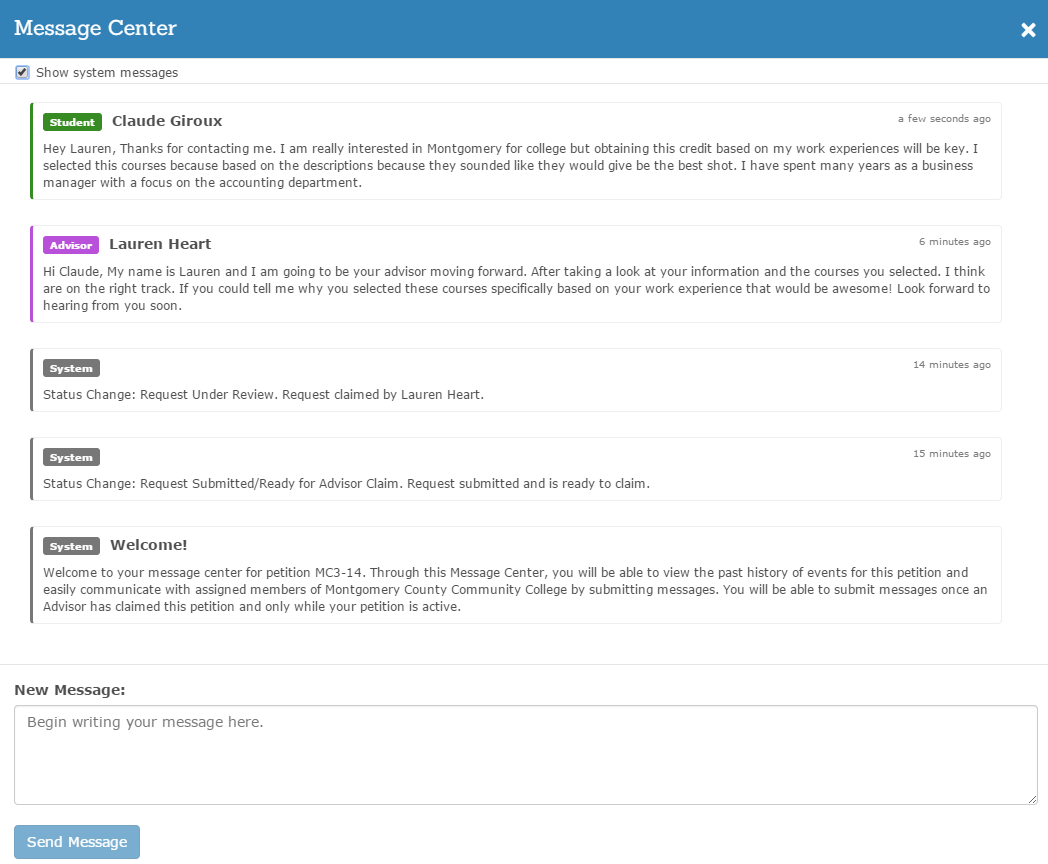The width and height of the screenshot is (1048, 864).
Task: Click the X icon in the blue header
Action: point(1028,29)
